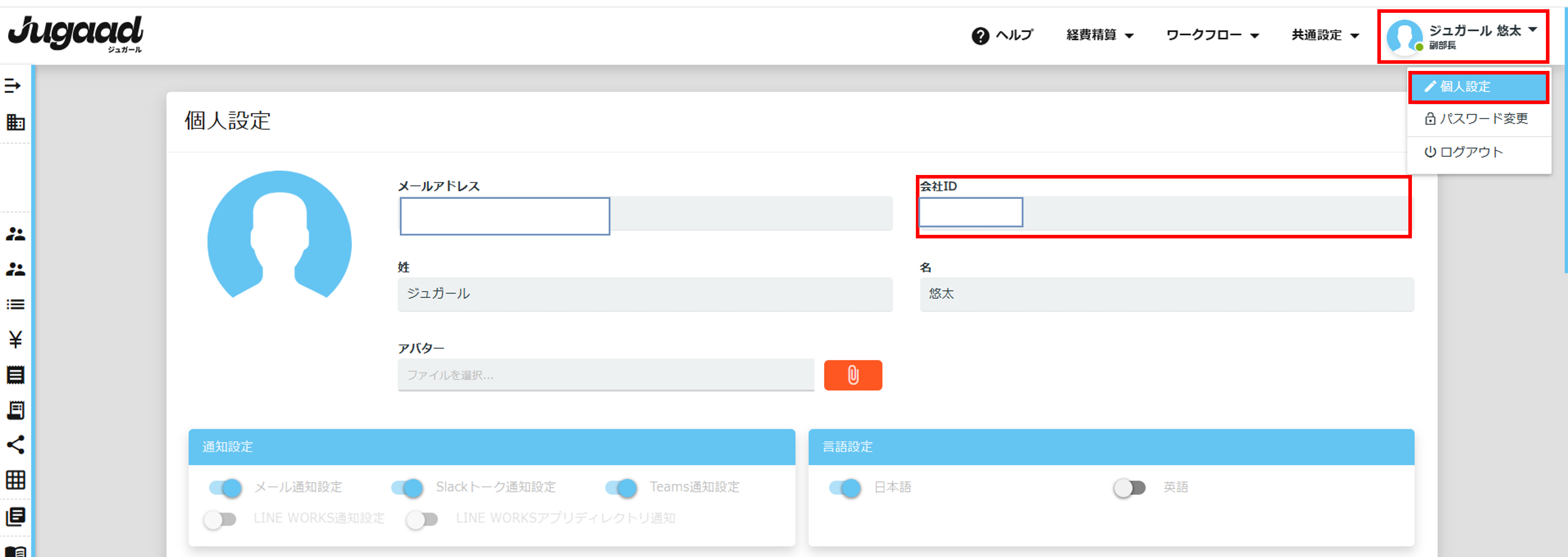Viewport: 1568px width, 557px height.
Task: Open the grid table icon in sidebar
Action: point(15,480)
